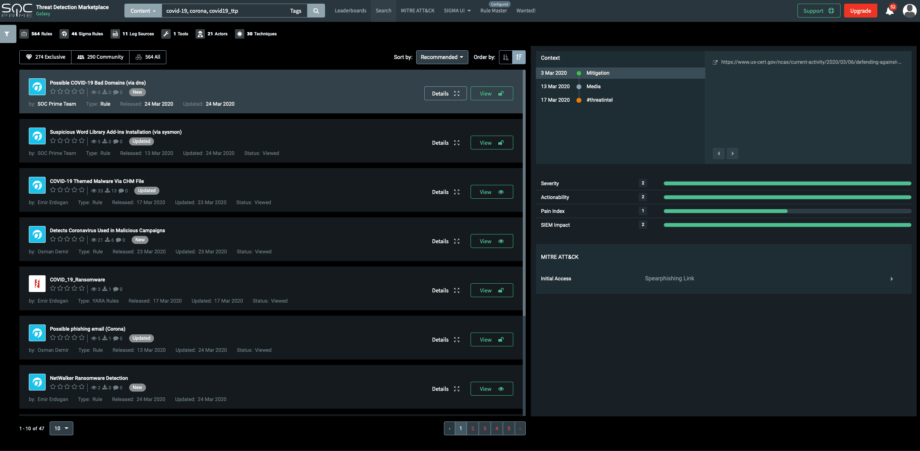This screenshot has height=451, width=920.
Task: Click the Pain Index score bar
Action: click(787, 211)
